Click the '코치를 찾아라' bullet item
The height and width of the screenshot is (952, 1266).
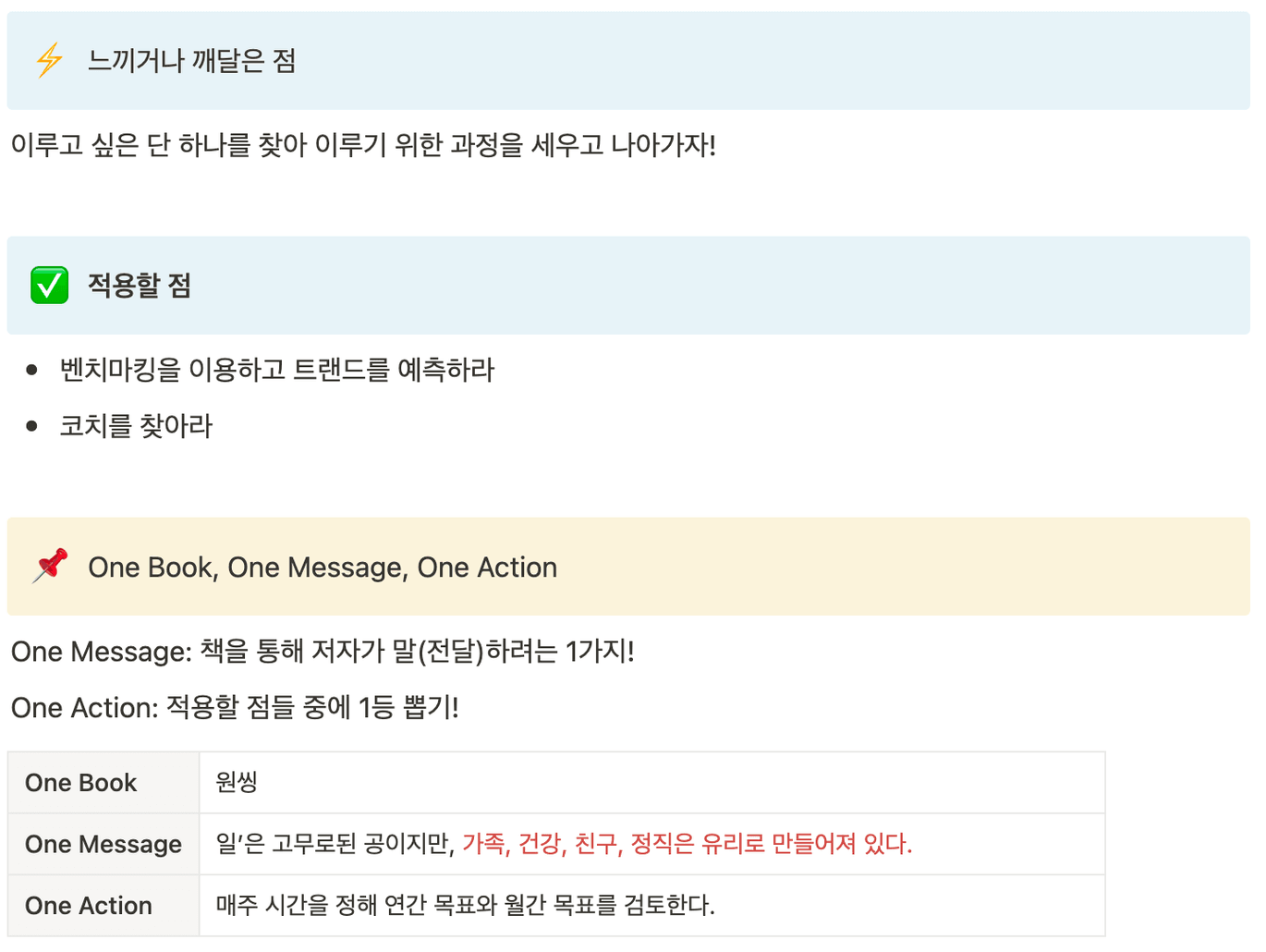(x=136, y=426)
